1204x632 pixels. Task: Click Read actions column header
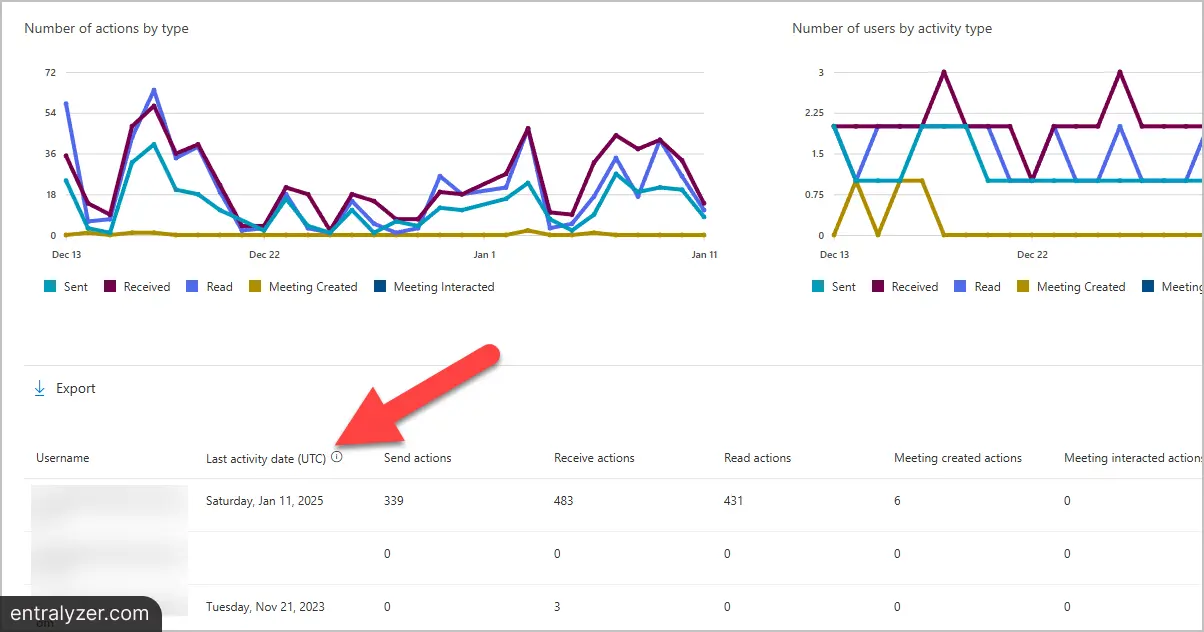click(x=757, y=458)
